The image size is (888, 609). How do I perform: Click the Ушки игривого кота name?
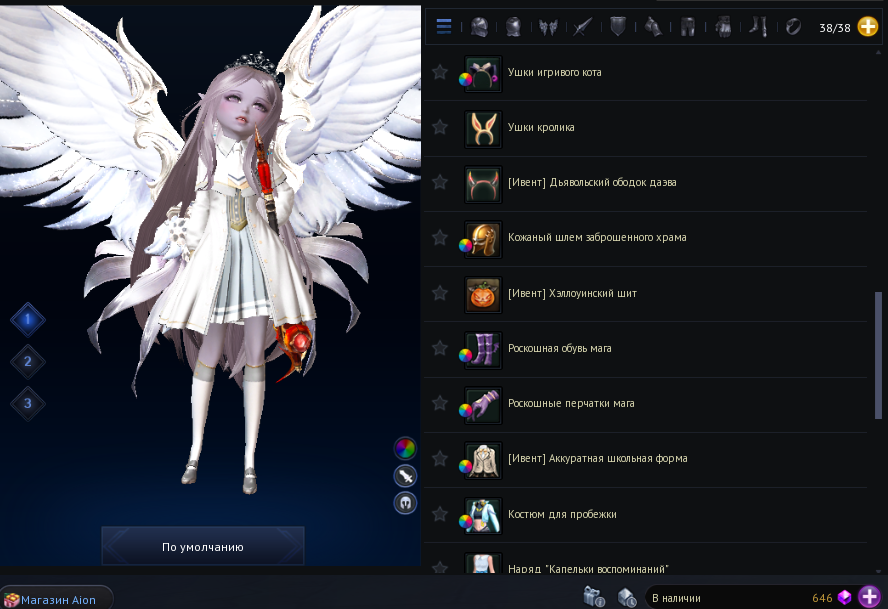click(554, 73)
